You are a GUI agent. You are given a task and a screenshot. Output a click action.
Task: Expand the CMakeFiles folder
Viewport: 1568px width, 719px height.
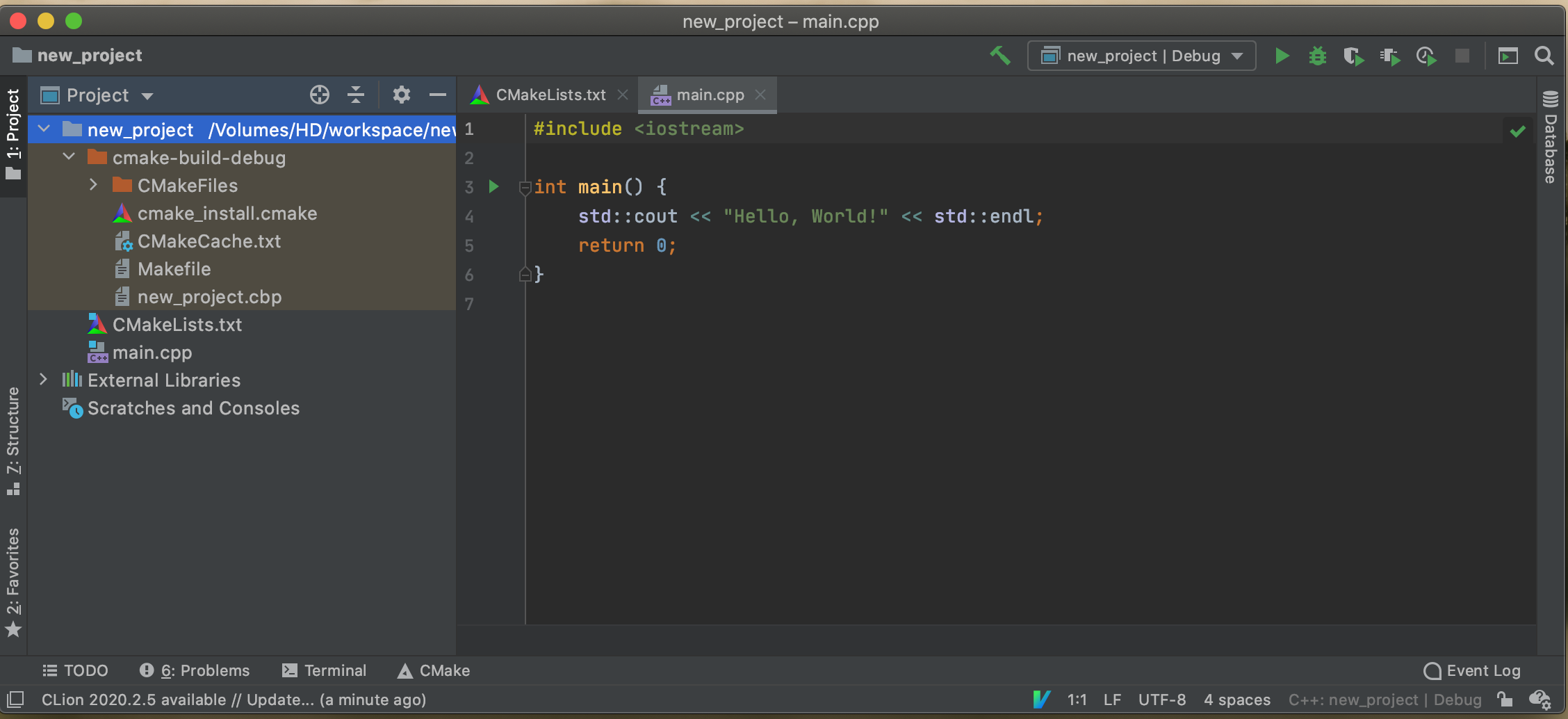tap(94, 185)
